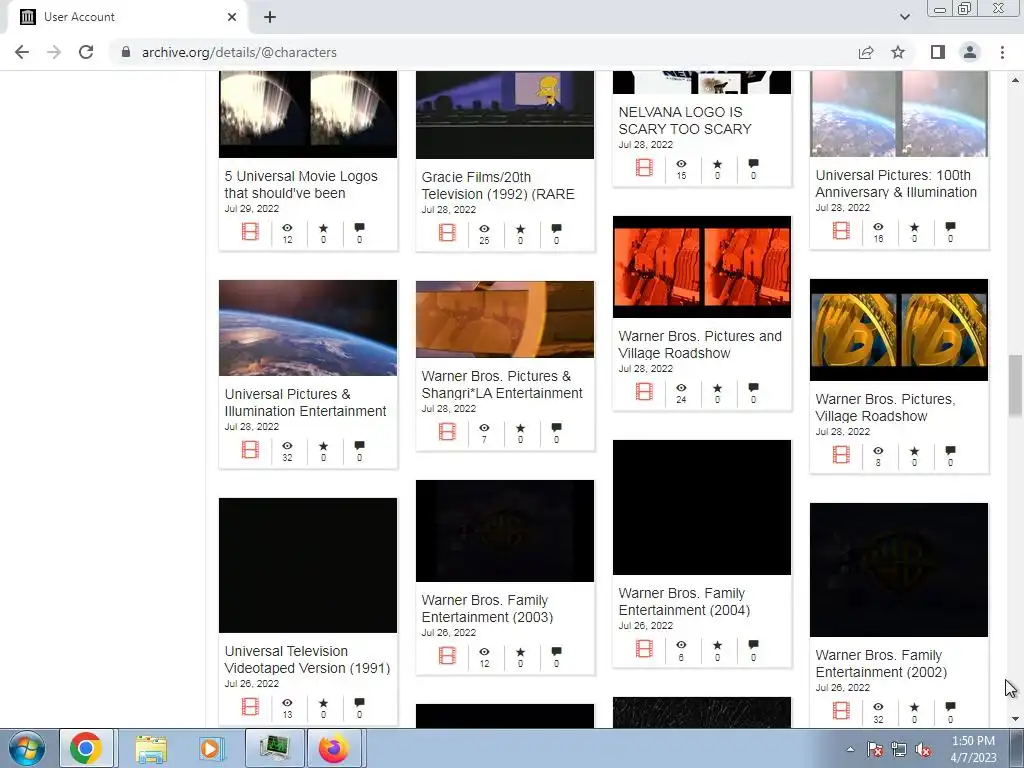Click Earth thumbnail of Universal Pictures & Illumination Entertainment

pyautogui.click(x=308, y=328)
